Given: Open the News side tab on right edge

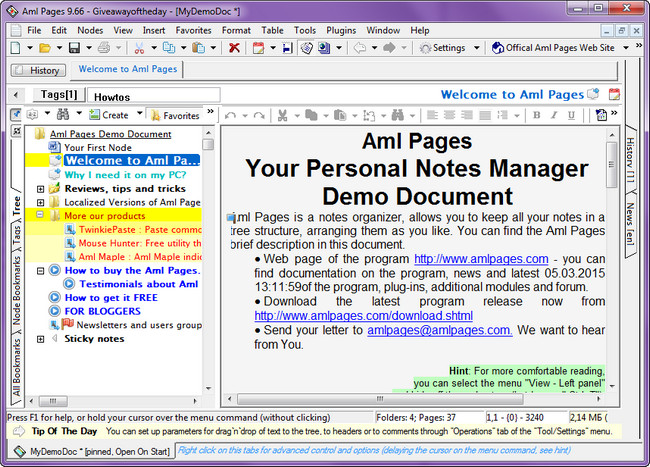Looking at the screenshot, I should click(631, 224).
